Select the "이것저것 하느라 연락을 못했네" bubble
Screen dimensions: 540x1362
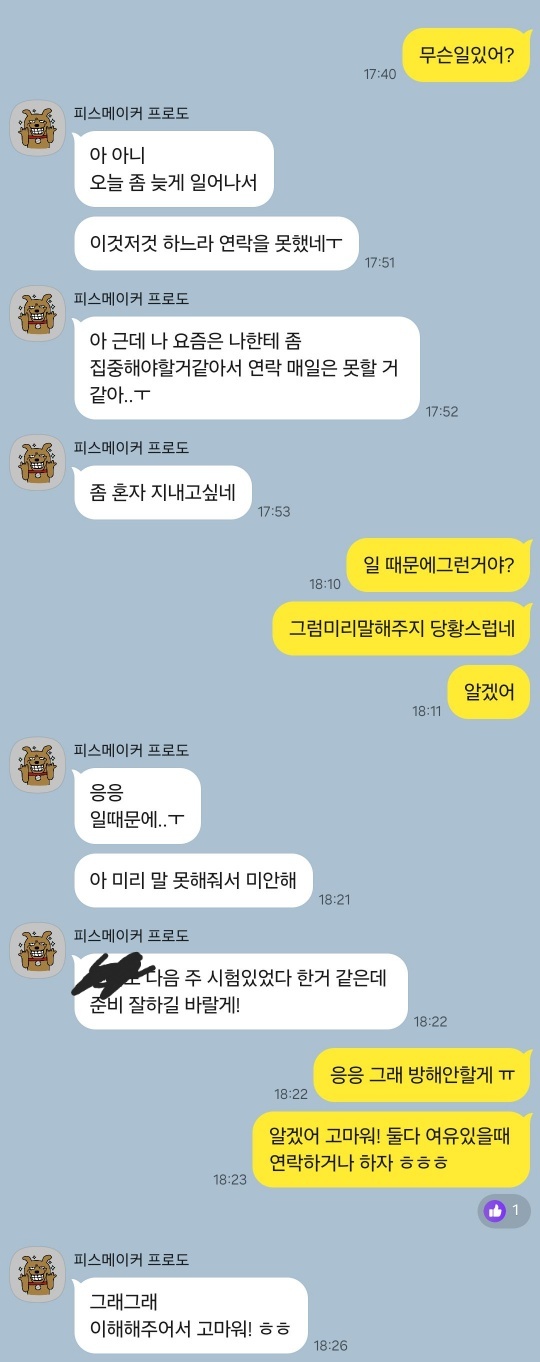coord(216,243)
